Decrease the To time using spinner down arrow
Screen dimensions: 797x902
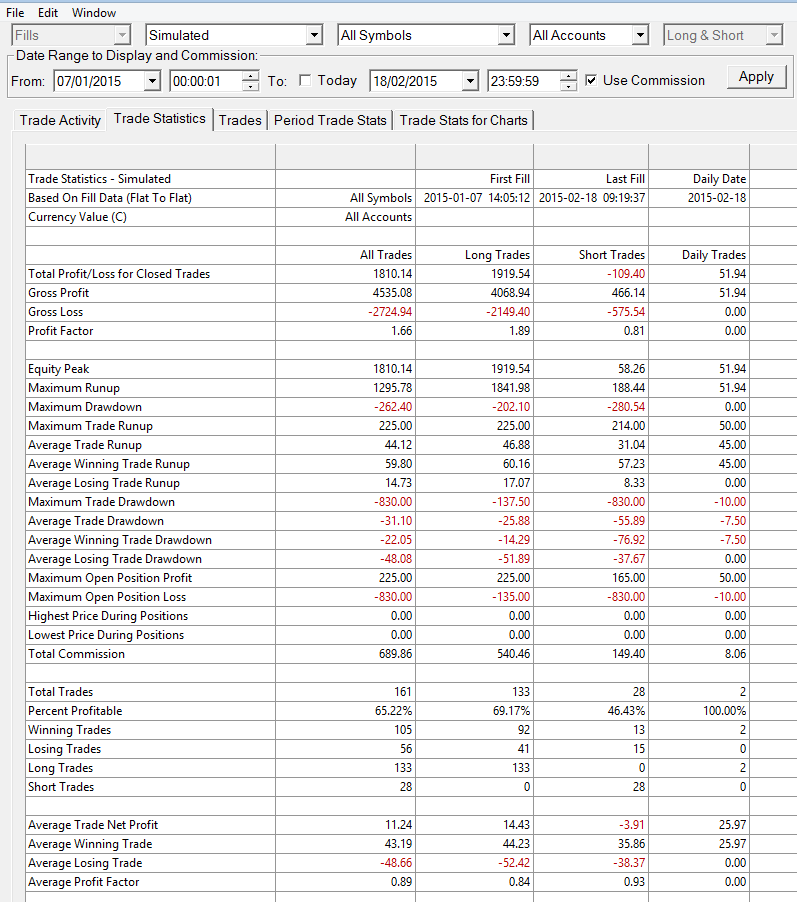click(x=568, y=86)
